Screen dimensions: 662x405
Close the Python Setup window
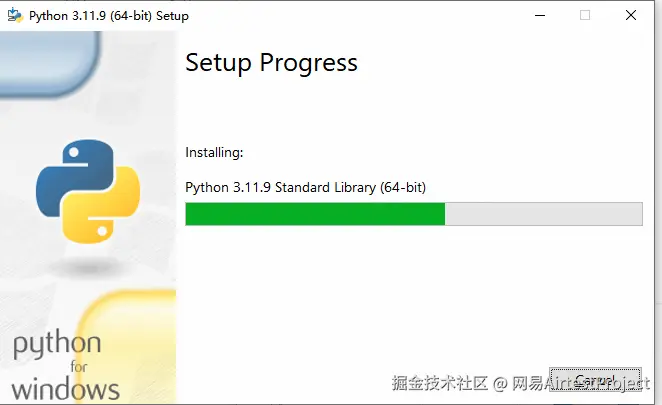(x=631, y=16)
